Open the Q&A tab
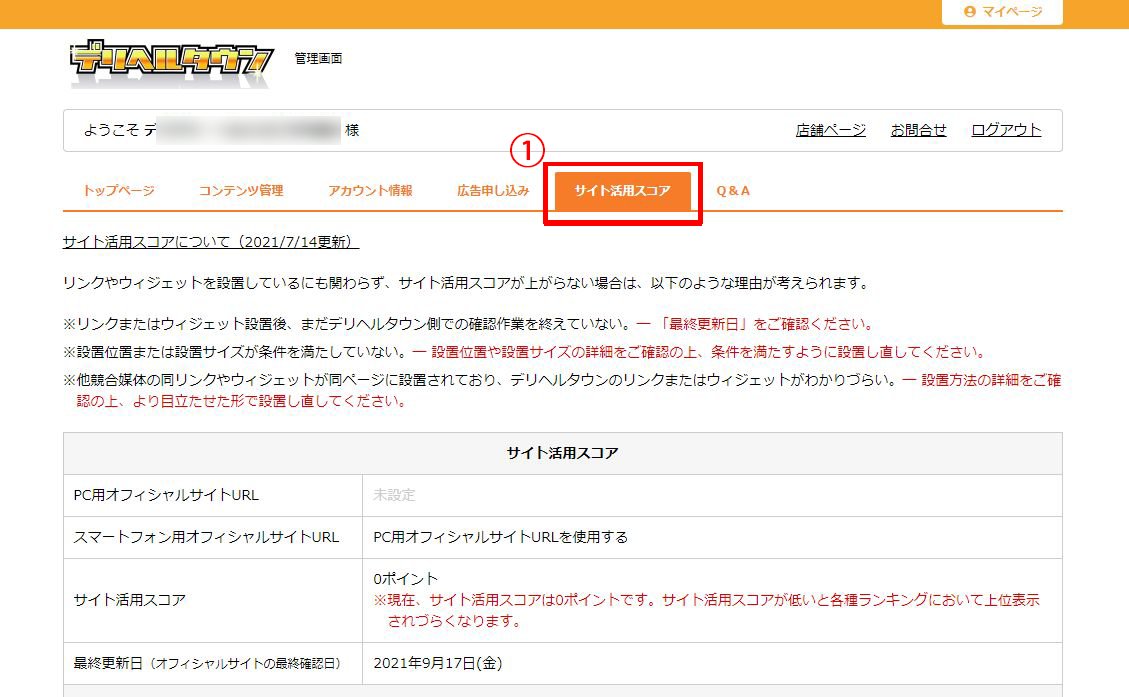1129x697 pixels. [x=733, y=189]
